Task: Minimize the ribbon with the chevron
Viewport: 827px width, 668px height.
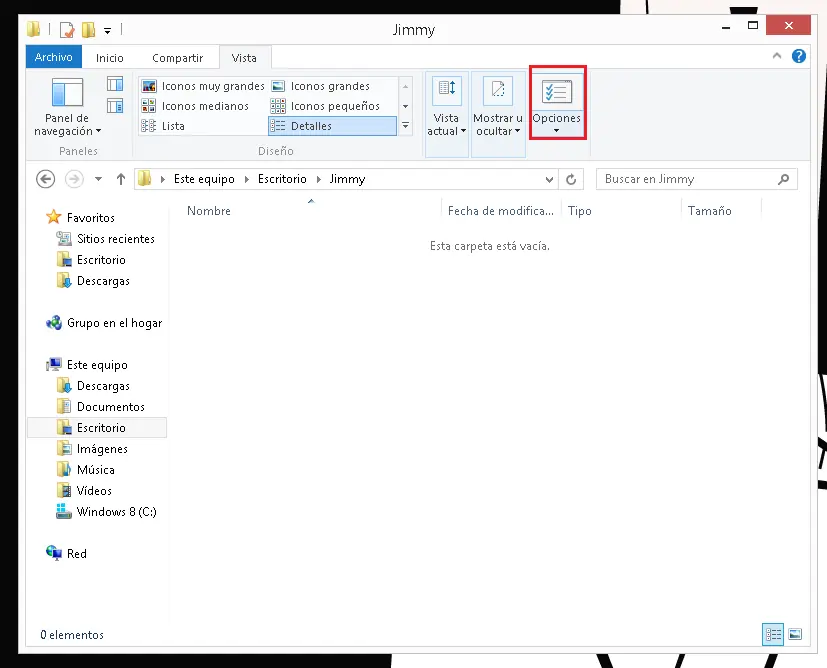Action: (777, 56)
